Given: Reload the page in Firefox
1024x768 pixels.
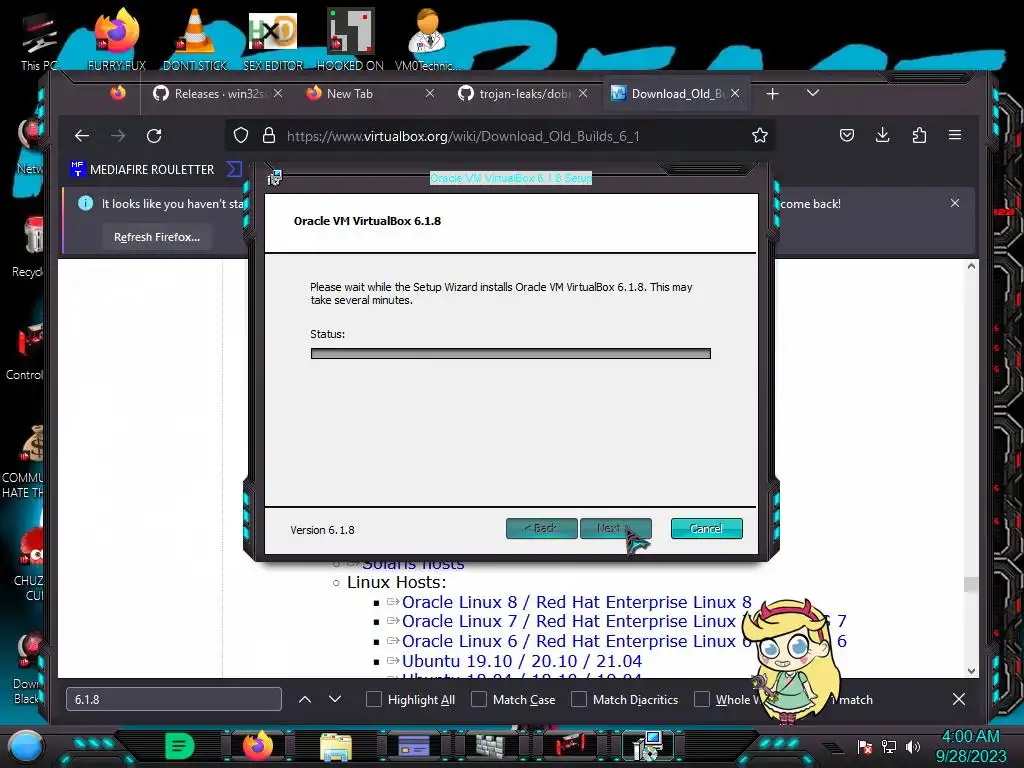Looking at the screenshot, I should (154, 136).
